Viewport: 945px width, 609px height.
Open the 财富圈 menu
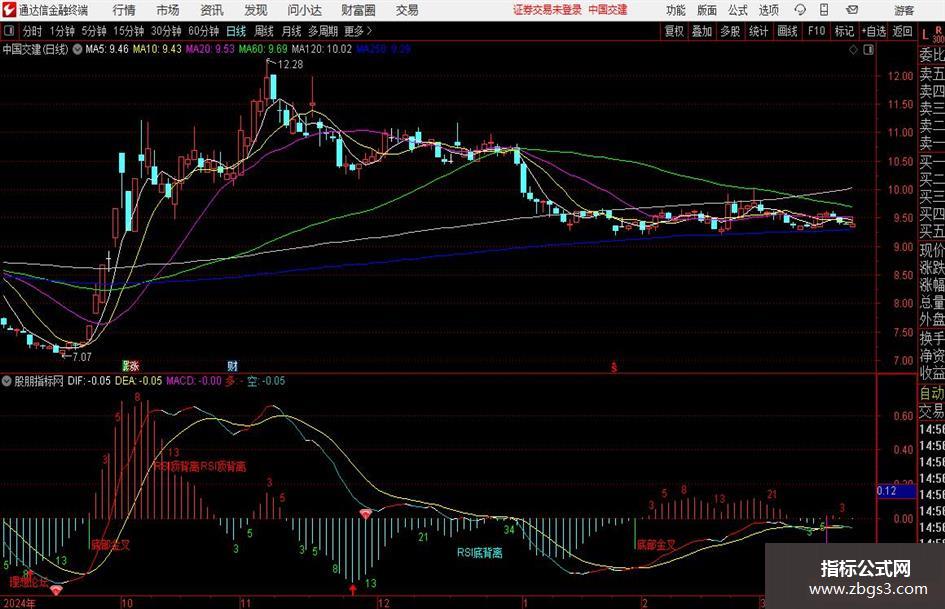tap(358, 10)
